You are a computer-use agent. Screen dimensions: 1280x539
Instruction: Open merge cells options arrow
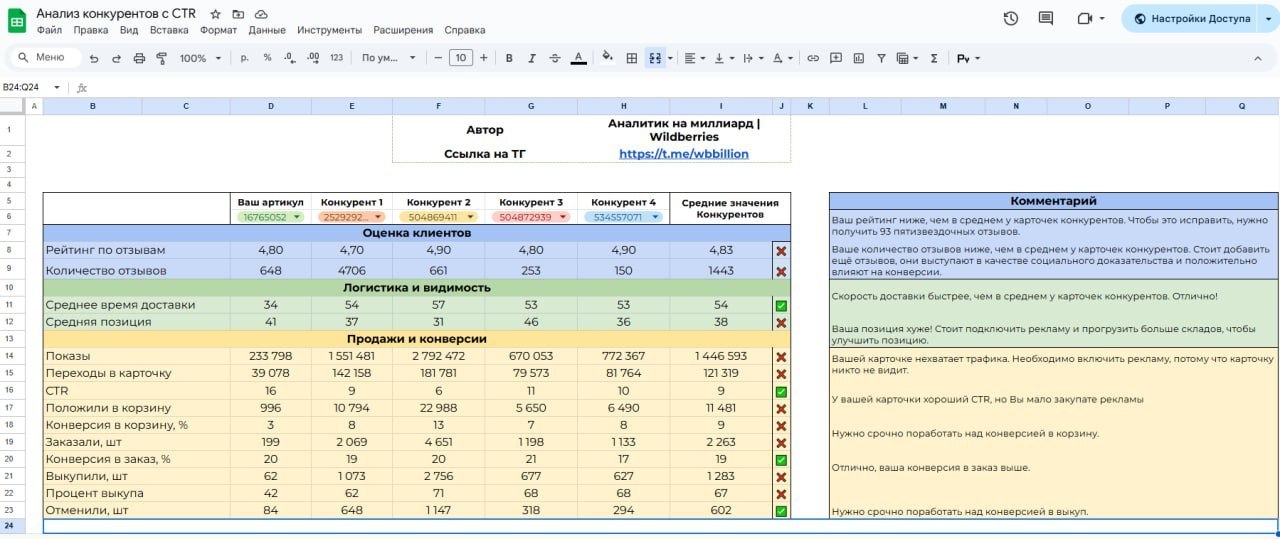tap(670, 58)
